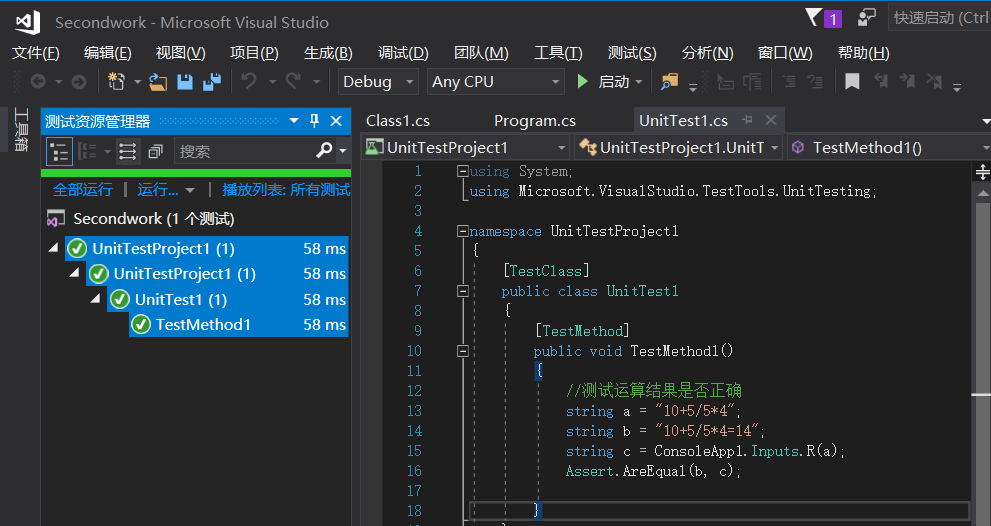The image size is (991, 526).
Task: Close the UnitTest1.cs tab
Action: pyautogui.click(x=771, y=119)
